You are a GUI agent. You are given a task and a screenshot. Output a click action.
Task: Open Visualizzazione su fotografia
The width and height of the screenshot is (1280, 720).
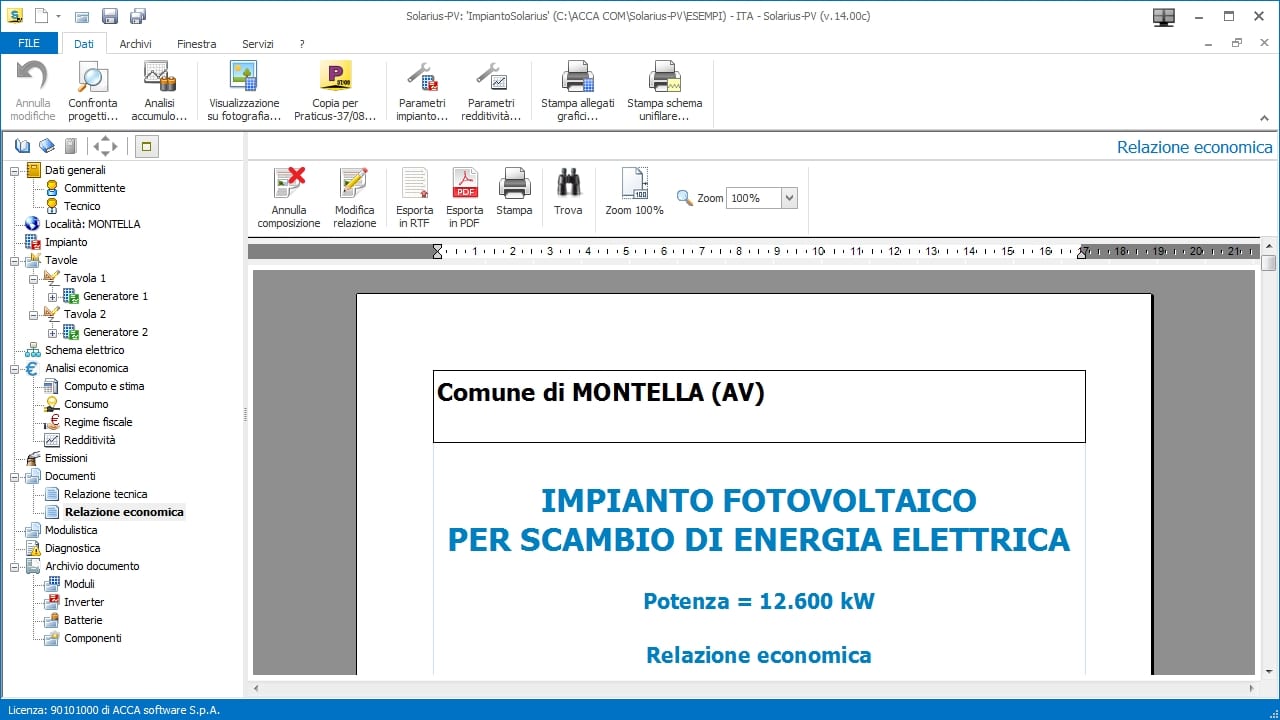coord(241,90)
